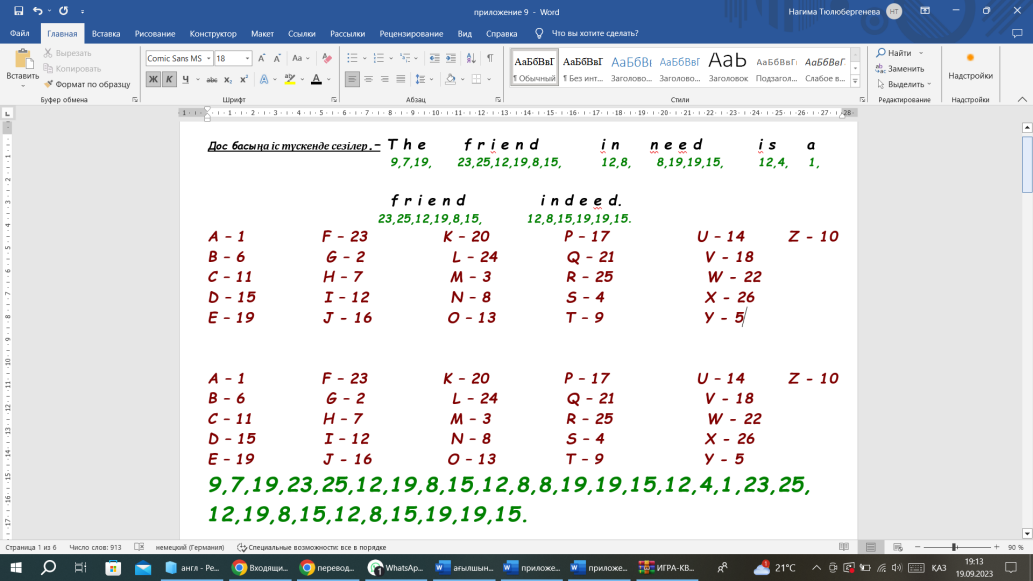
Task: Switch to Read Mode view icon
Action: point(844,547)
